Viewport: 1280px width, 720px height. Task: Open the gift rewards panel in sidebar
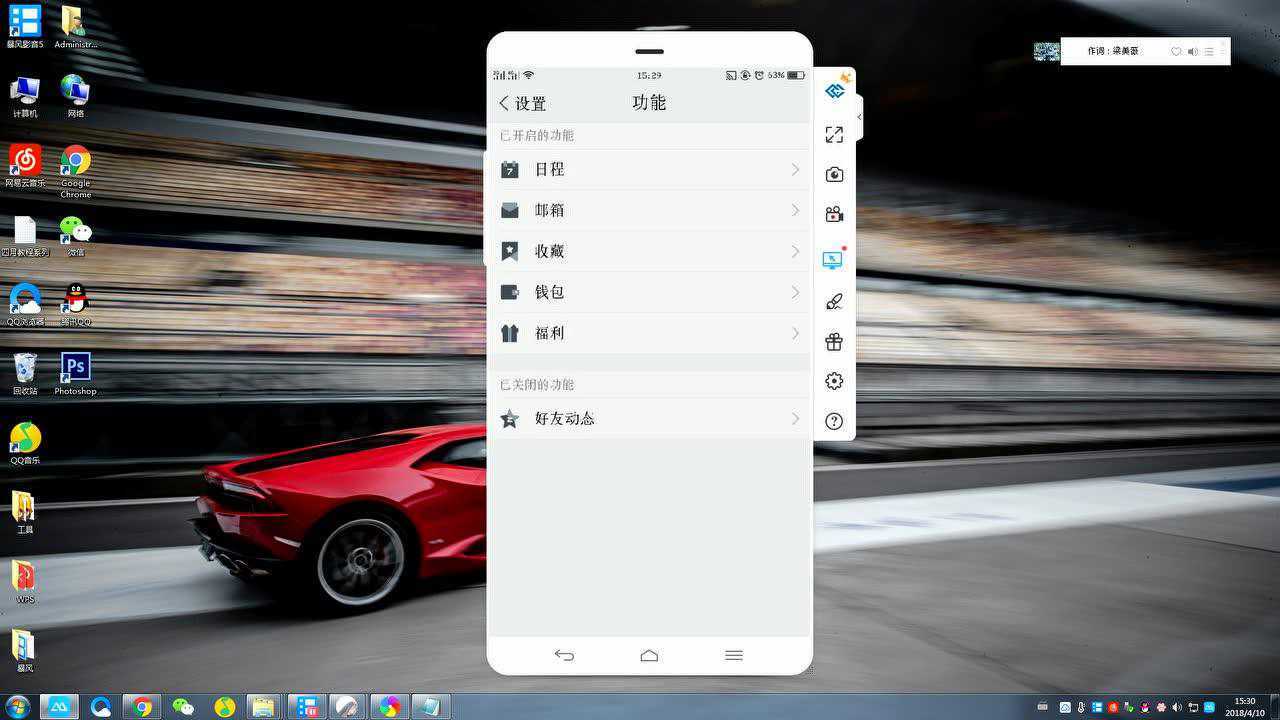pyautogui.click(x=834, y=340)
